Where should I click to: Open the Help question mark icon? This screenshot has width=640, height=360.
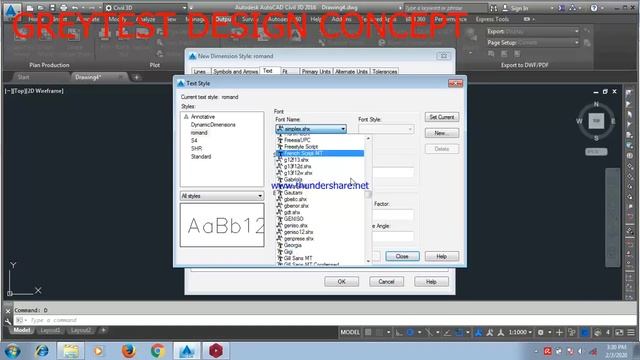tap(594, 8)
